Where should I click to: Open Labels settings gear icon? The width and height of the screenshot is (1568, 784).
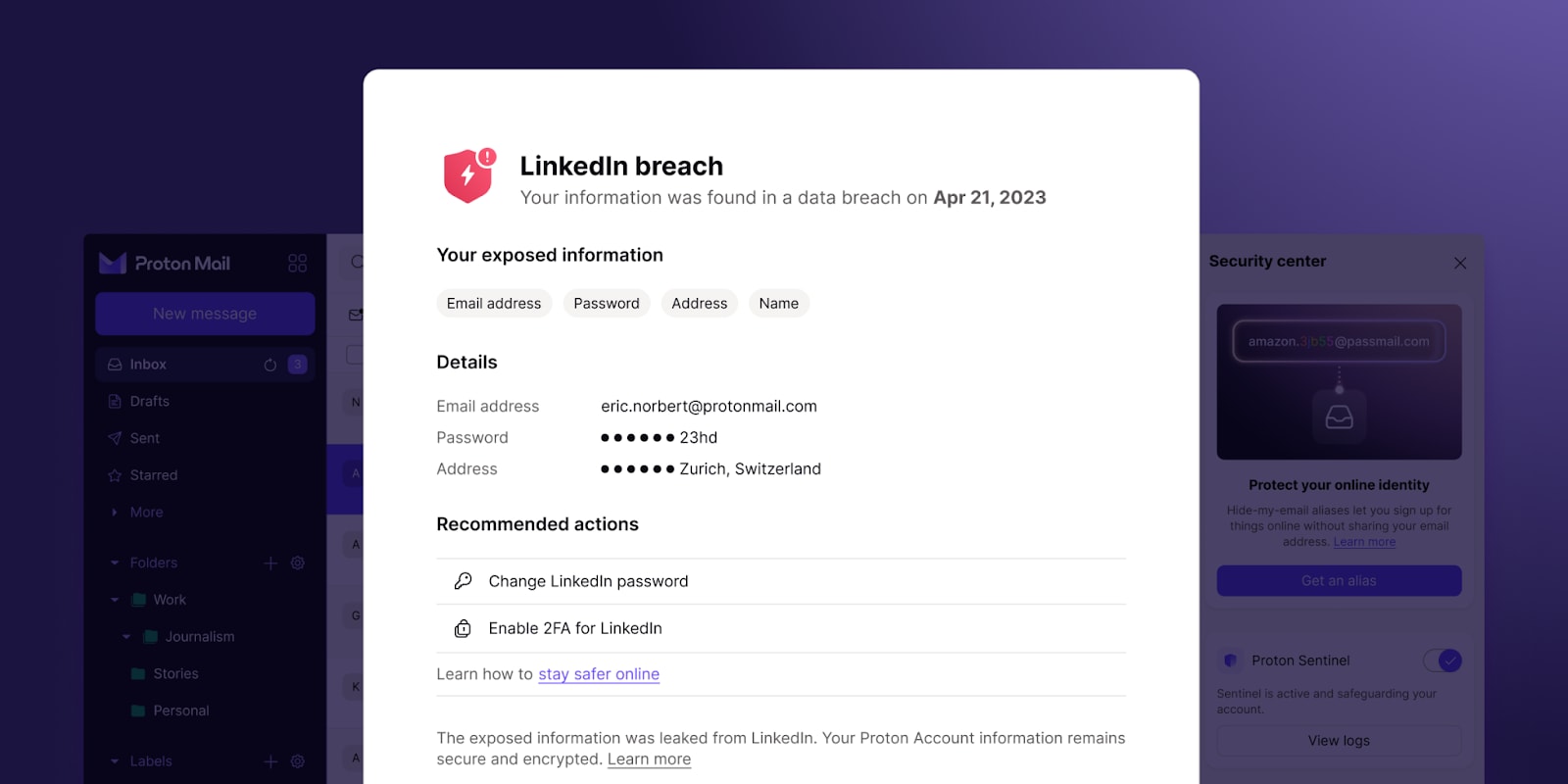[x=298, y=761]
